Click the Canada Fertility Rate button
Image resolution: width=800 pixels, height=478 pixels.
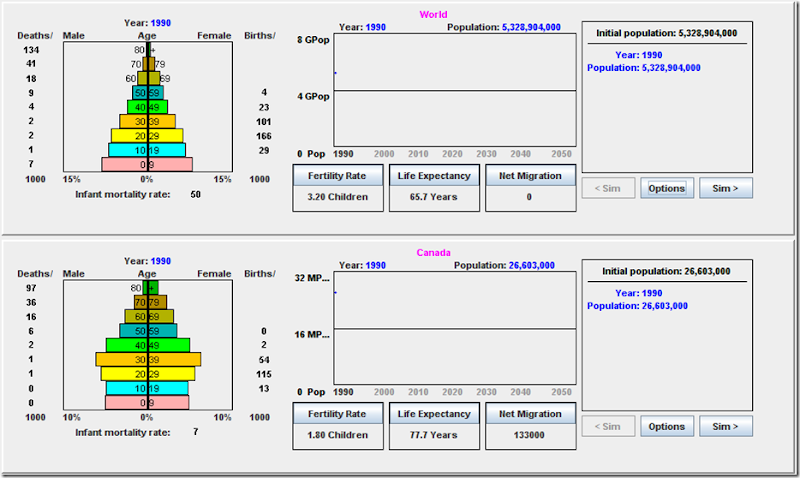(338, 414)
